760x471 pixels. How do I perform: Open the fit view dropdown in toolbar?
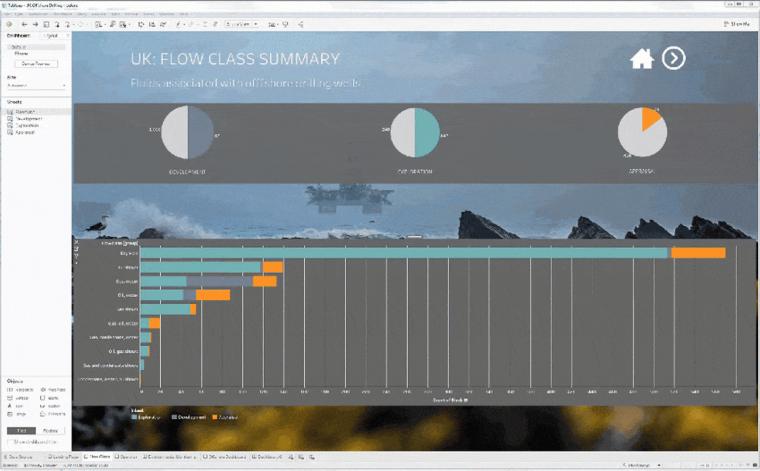[243, 24]
